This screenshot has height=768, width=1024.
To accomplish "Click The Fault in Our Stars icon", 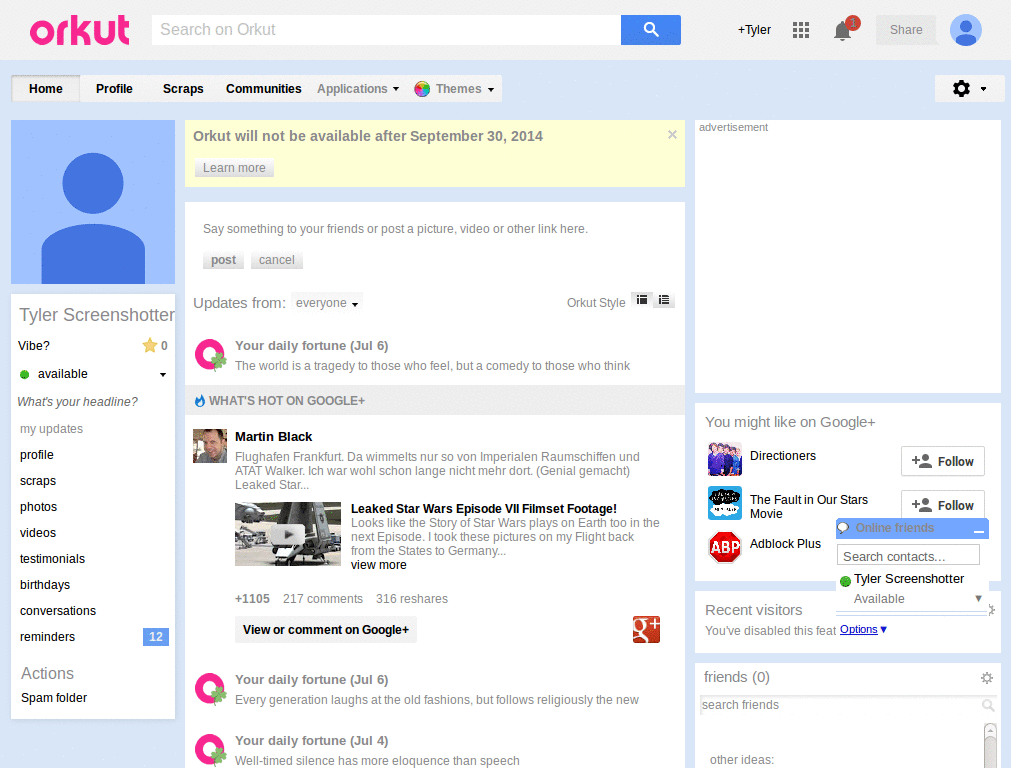I will click(725, 504).
